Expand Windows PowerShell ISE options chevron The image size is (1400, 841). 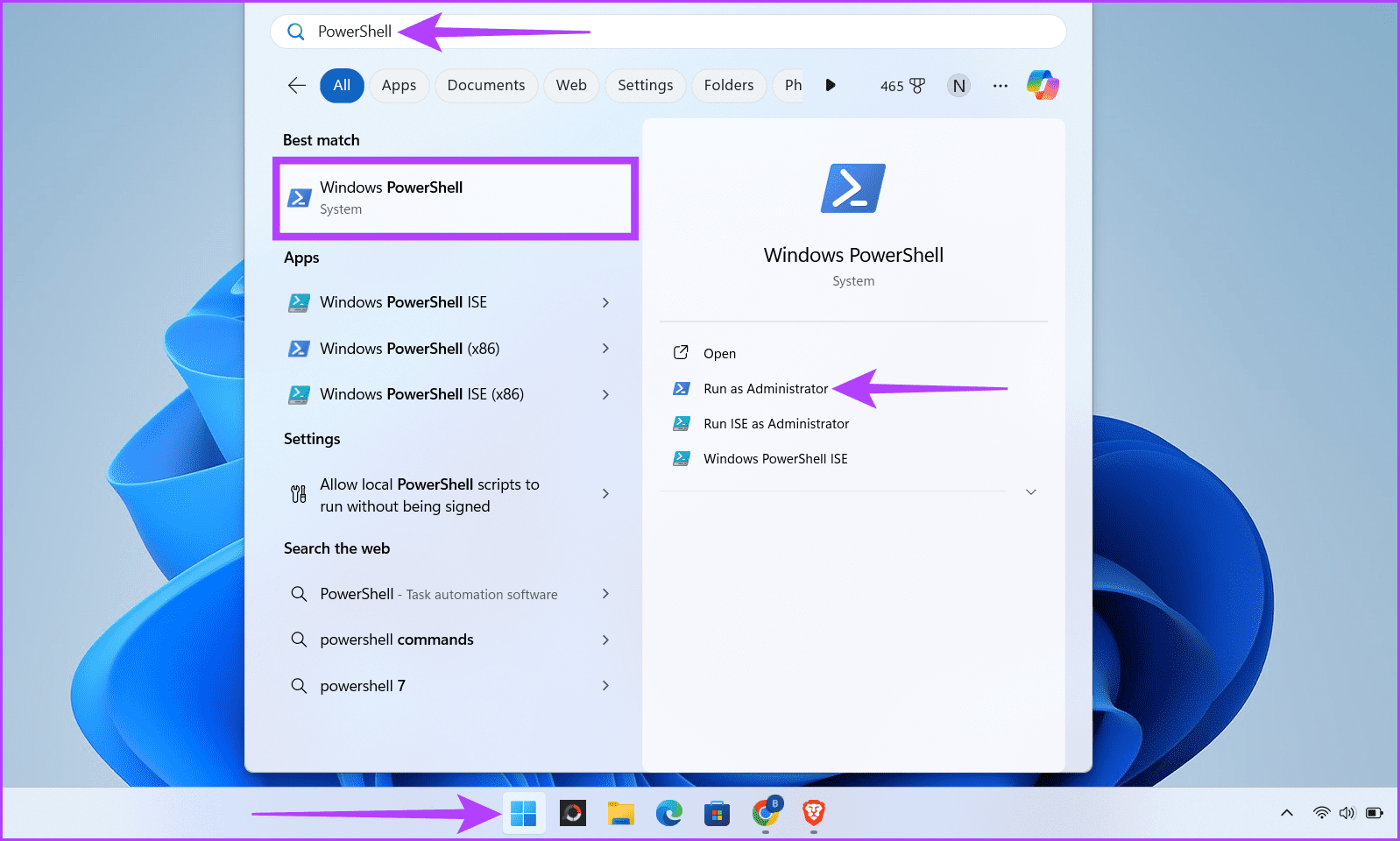(605, 302)
